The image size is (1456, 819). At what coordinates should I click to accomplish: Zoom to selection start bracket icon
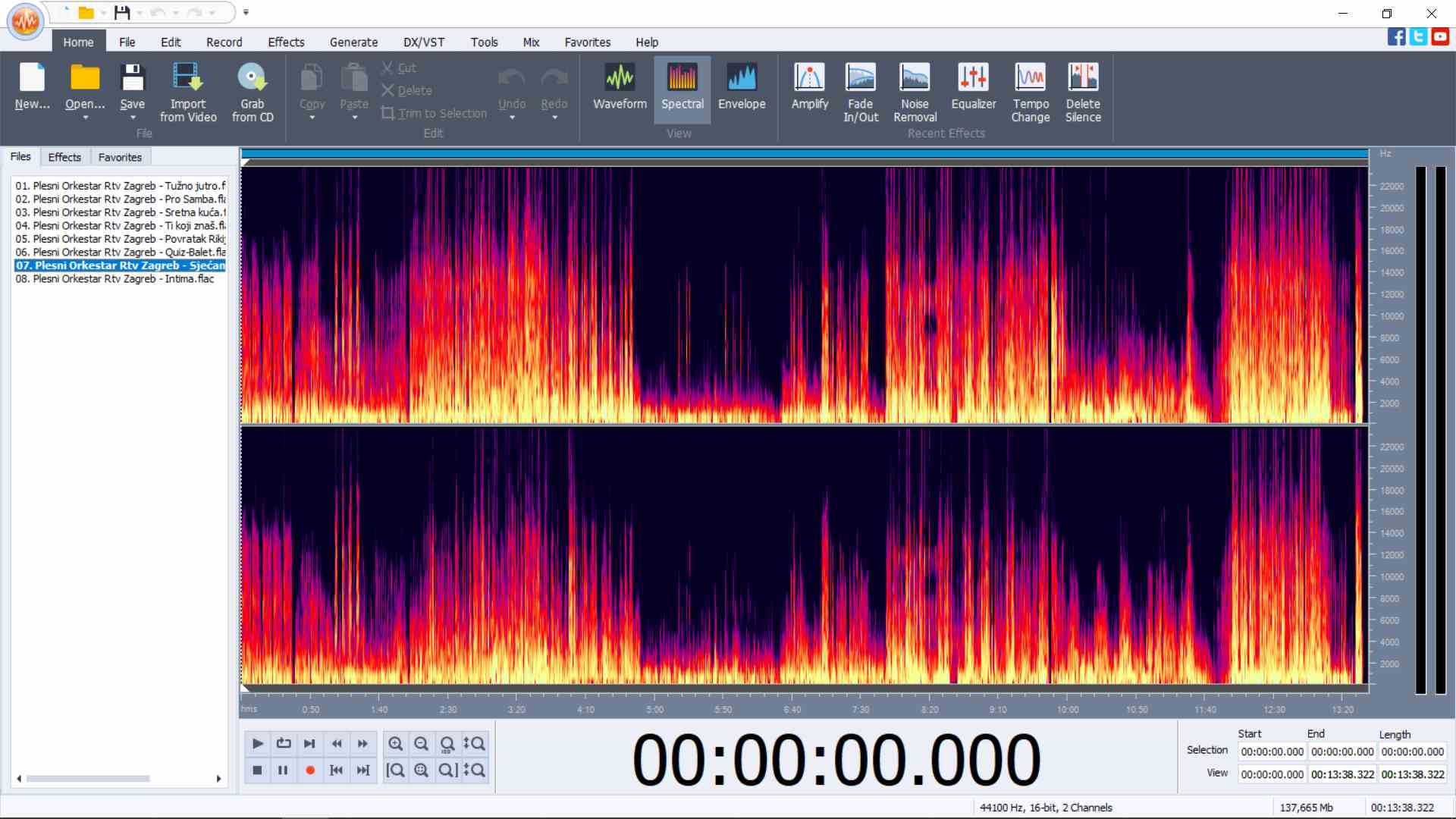click(x=395, y=770)
